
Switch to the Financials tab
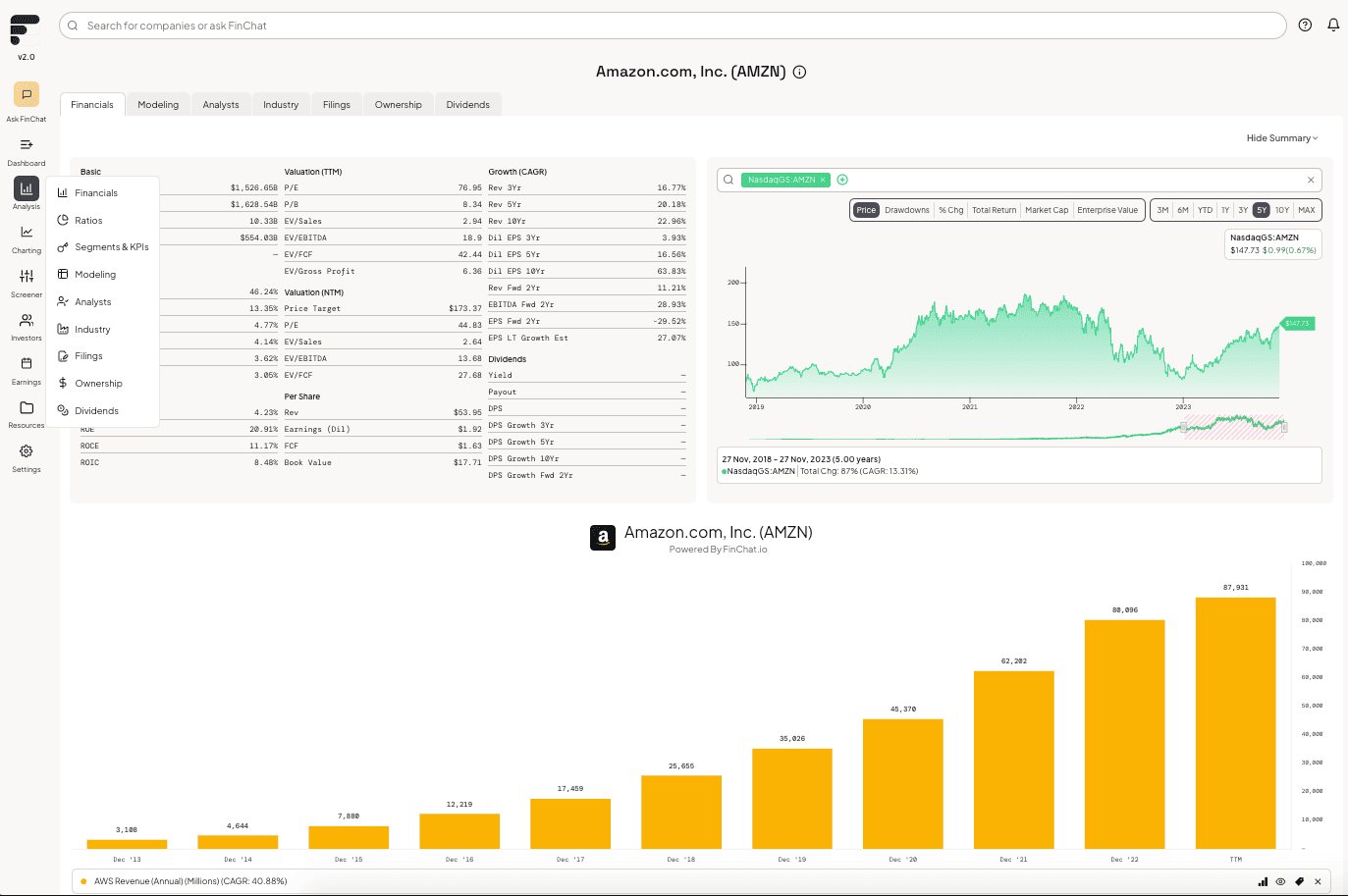(x=92, y=105)
